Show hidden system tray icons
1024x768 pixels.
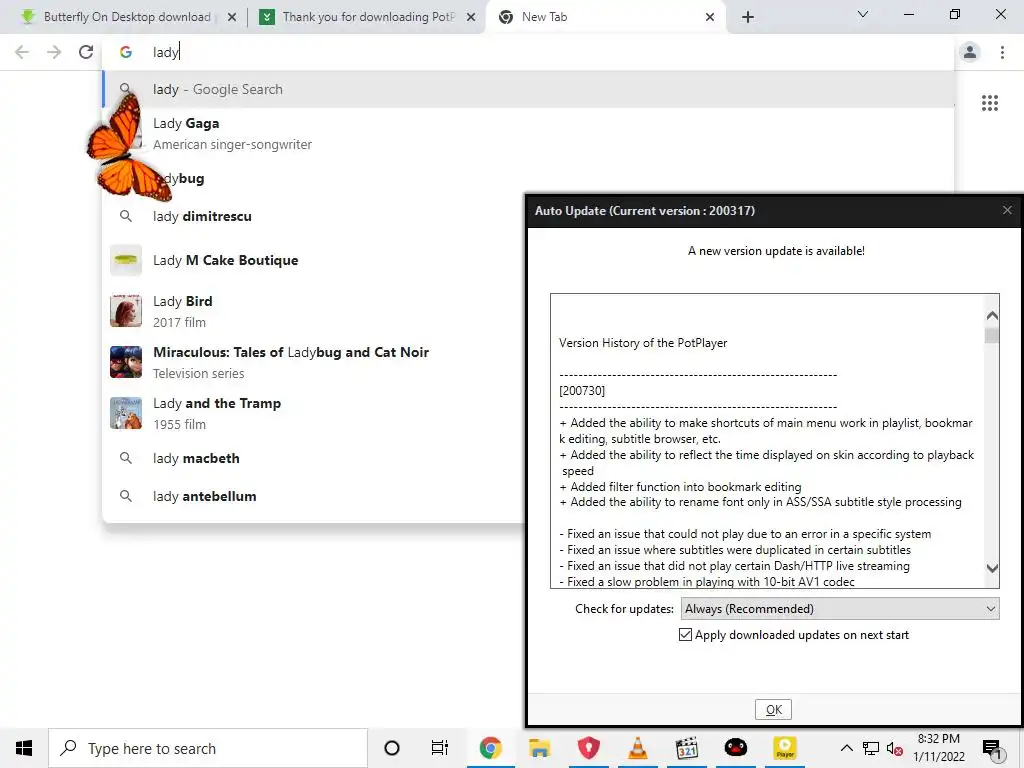point(846,748)
